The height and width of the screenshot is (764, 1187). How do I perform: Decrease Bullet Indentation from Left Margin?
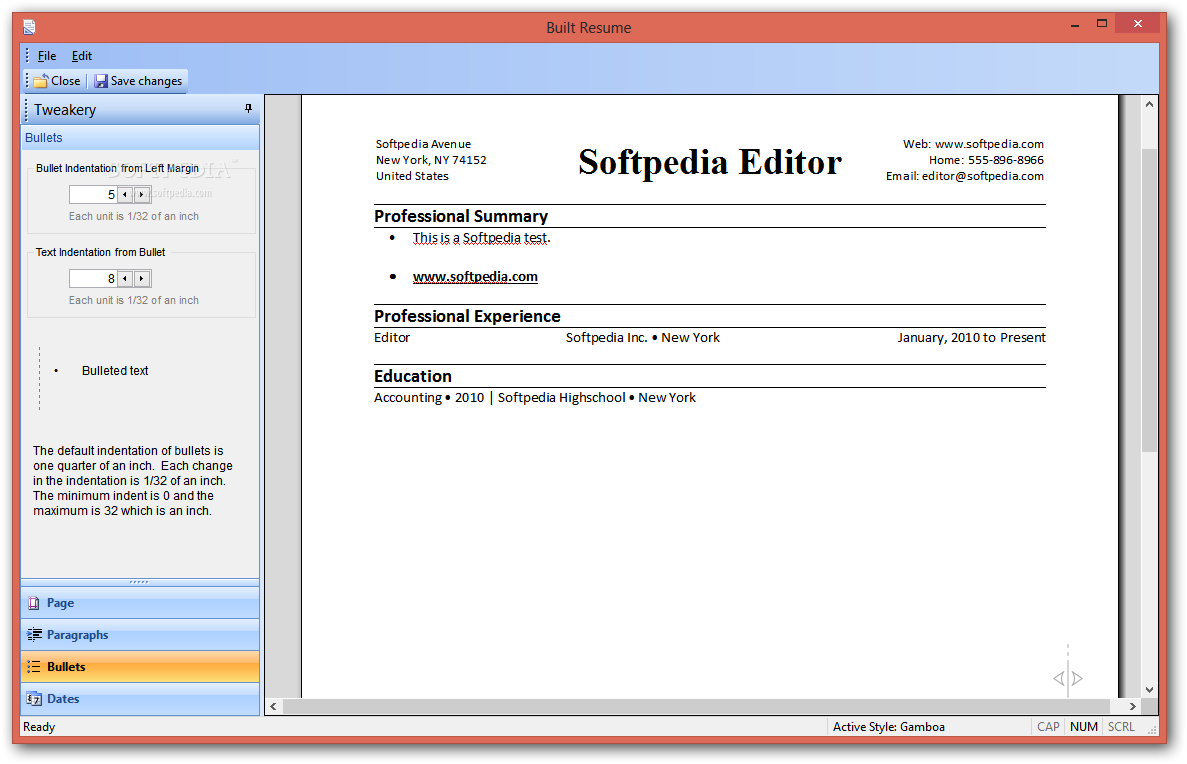click(125, 195)
